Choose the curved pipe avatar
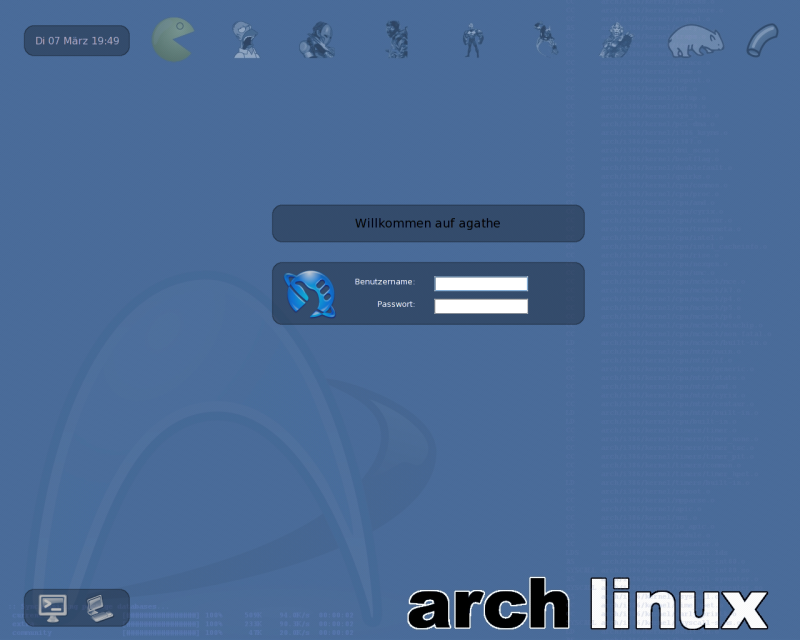The width and height of the screenshot is (800, 640). [x=763, y=40]
